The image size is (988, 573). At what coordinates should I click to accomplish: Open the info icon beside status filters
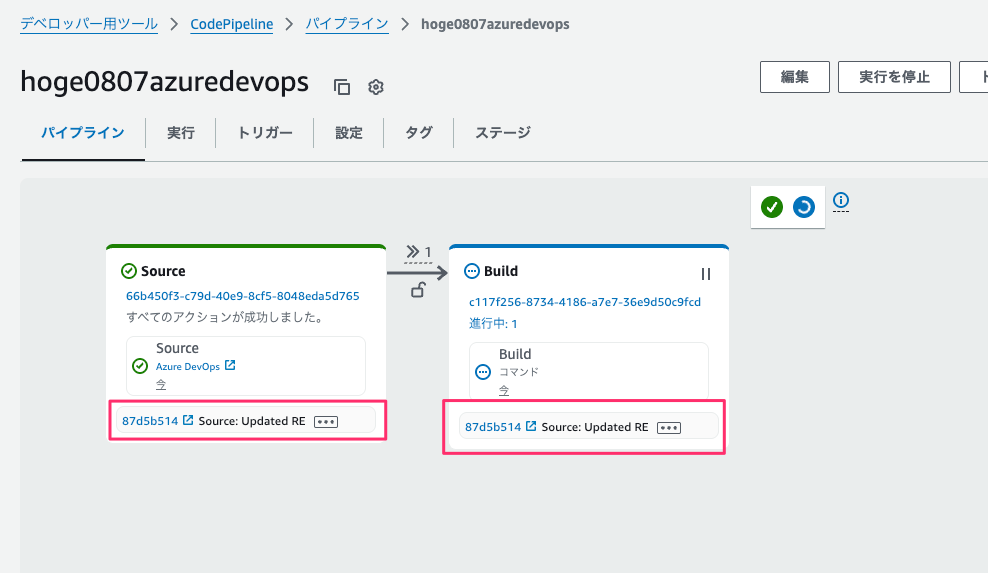point(841,200)
